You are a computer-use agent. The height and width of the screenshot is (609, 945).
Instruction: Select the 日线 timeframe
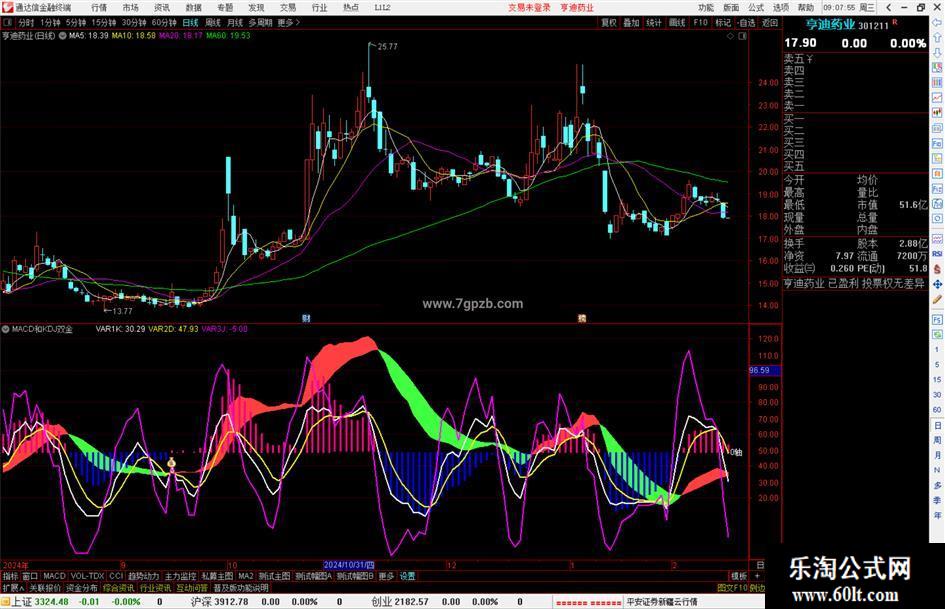pos(190,22)
